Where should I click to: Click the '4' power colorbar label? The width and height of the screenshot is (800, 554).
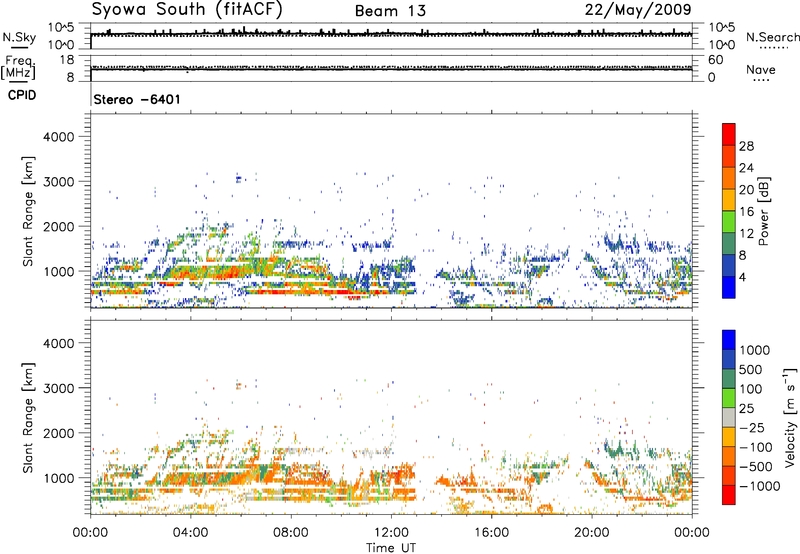[742, 277]
